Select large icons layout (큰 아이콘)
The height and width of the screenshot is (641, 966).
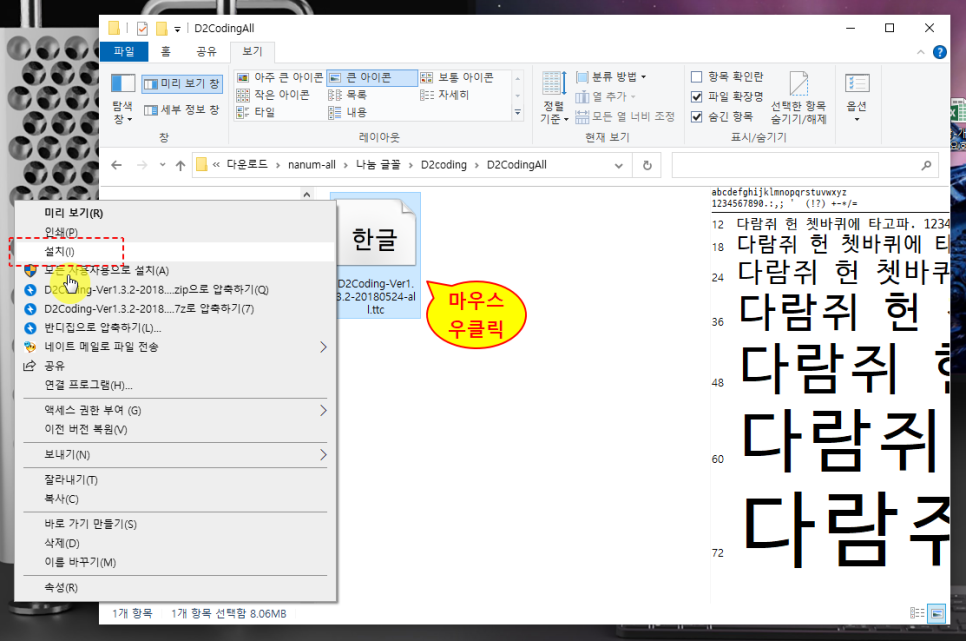(371, 77)
